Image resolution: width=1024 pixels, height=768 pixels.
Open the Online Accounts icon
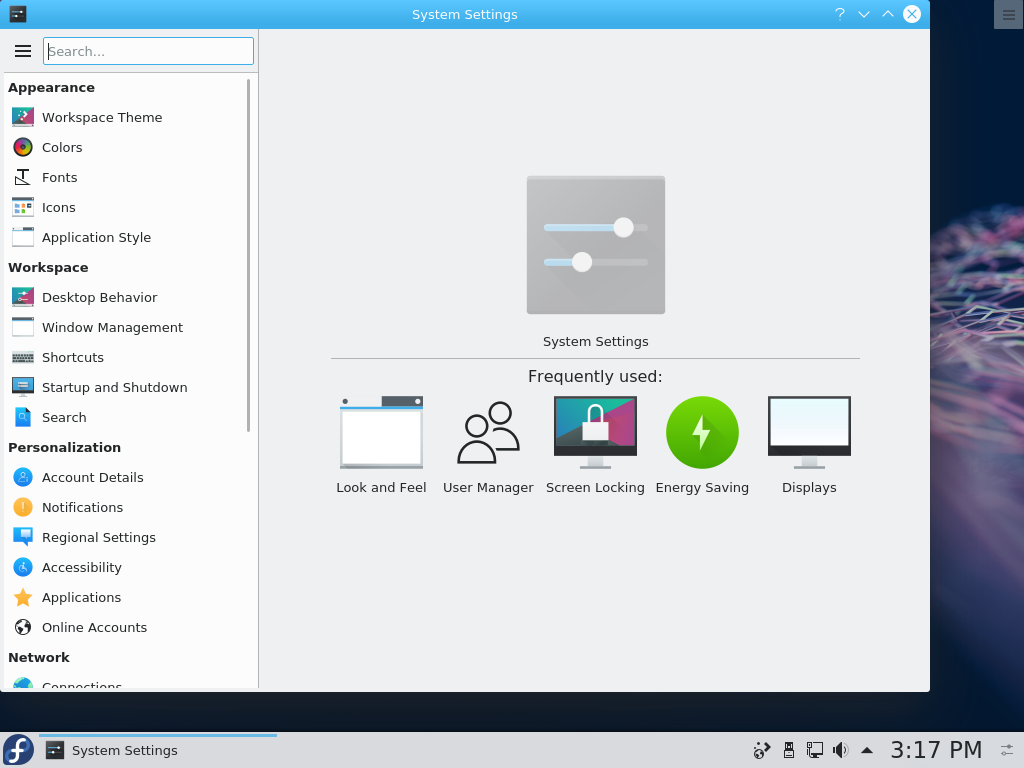pyautogui.click(x=23, y=628)
